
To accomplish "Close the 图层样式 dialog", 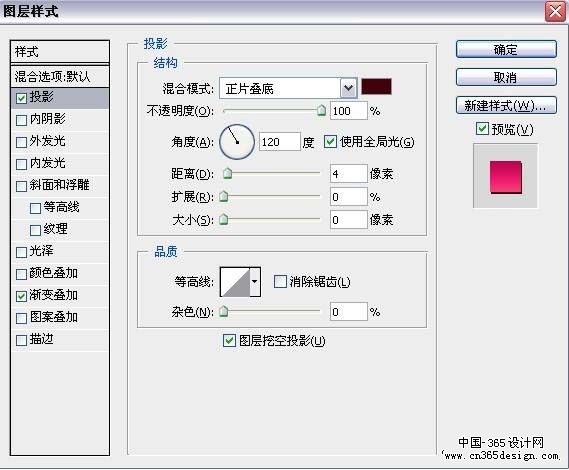I will pyautogui.click(x=555, y=11).
